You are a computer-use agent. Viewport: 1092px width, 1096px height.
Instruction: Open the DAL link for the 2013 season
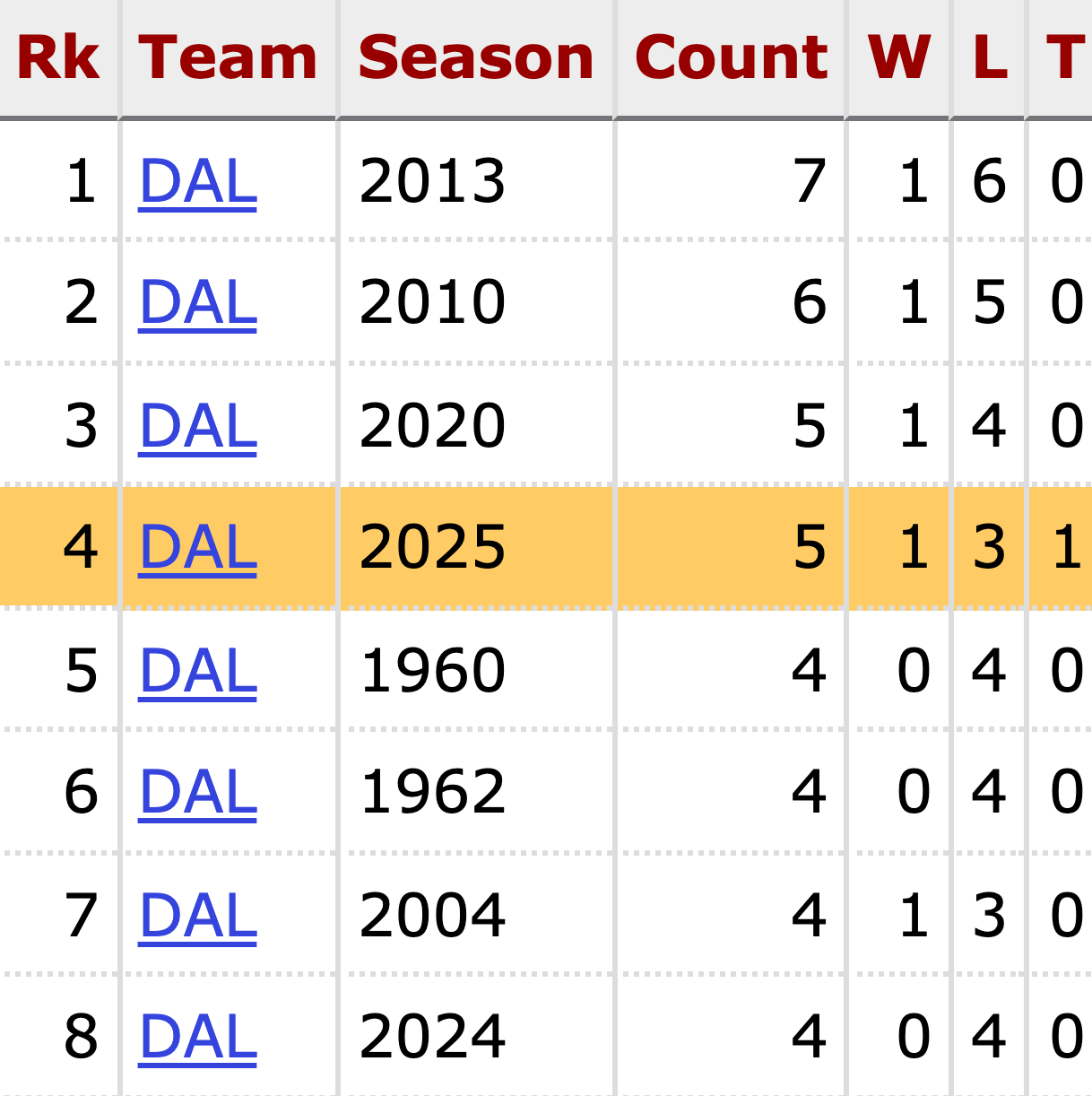click(x=198, y=181)
